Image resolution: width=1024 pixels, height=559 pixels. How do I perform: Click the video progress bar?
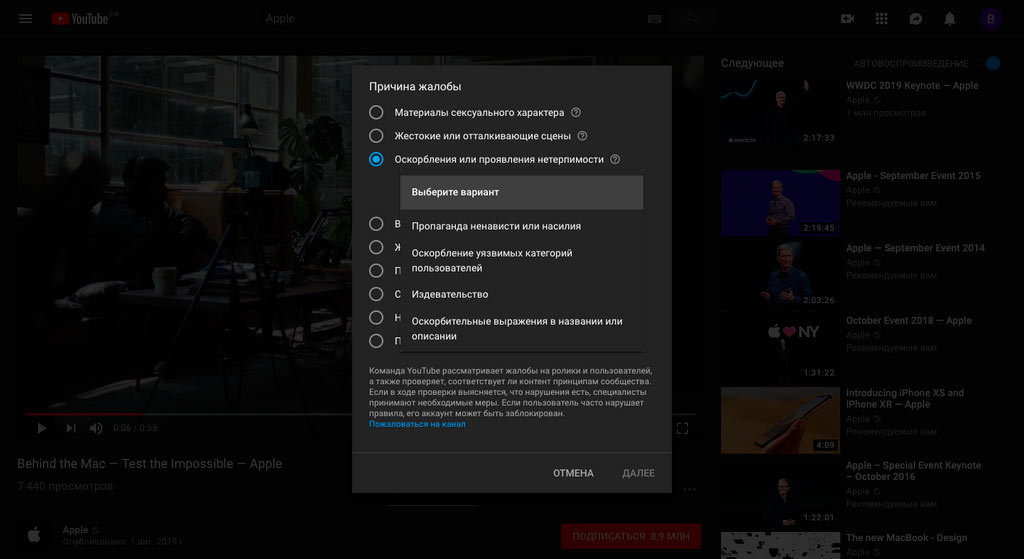click(360, 414)
